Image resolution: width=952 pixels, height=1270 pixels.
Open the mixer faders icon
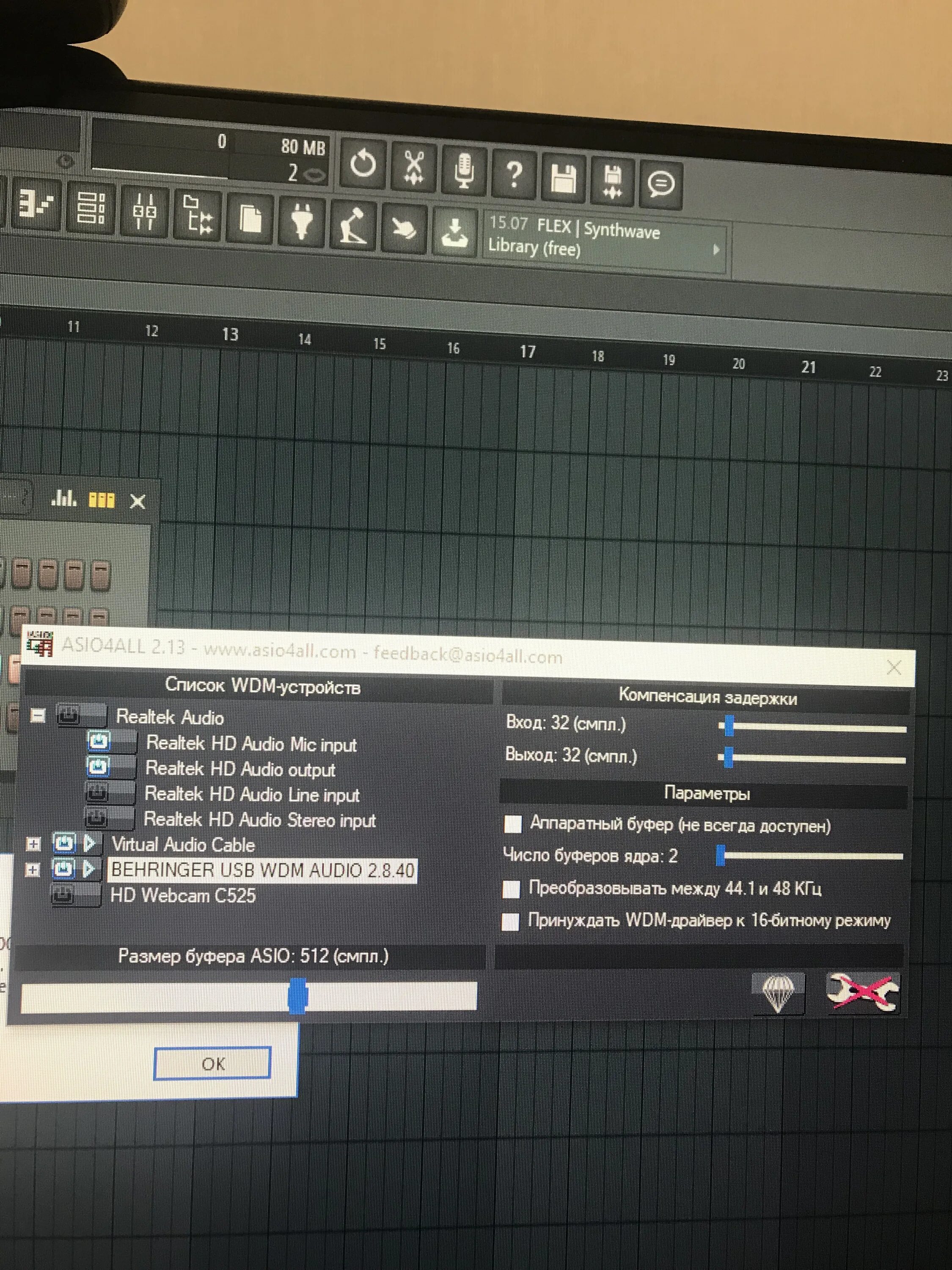pos(144,211)
